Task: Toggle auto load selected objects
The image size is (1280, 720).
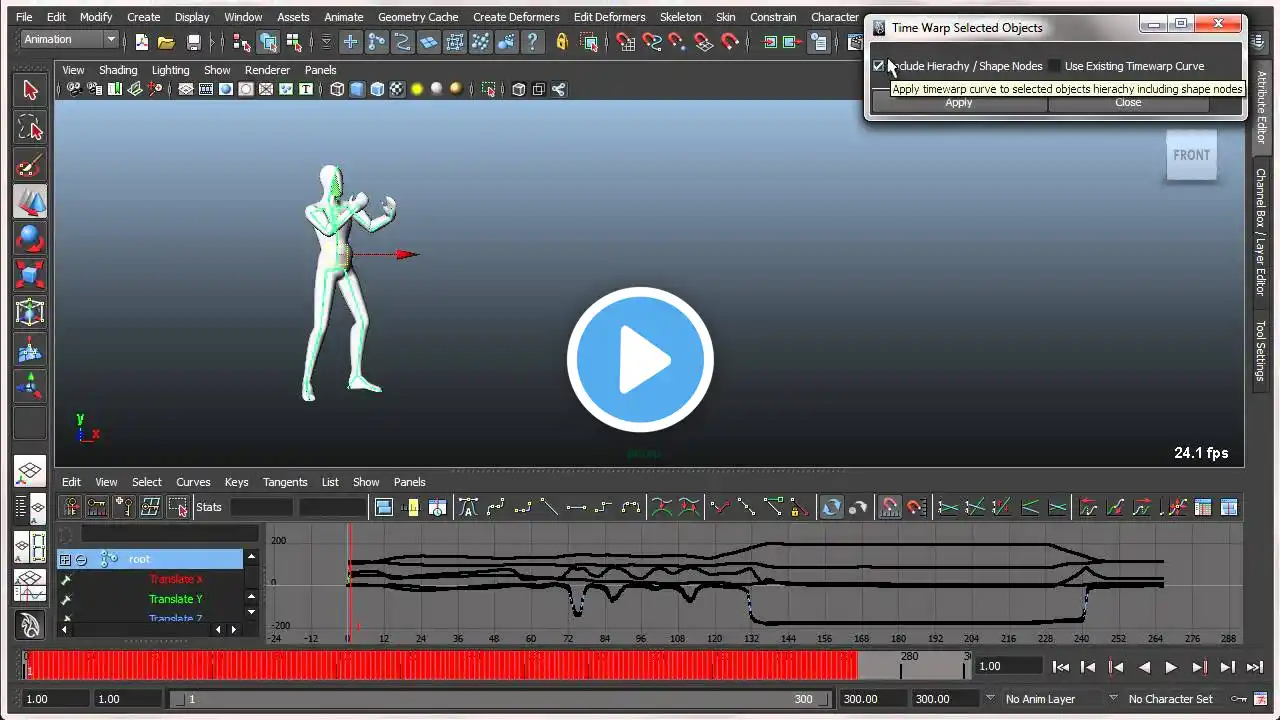Action: [x=832, y=507]
